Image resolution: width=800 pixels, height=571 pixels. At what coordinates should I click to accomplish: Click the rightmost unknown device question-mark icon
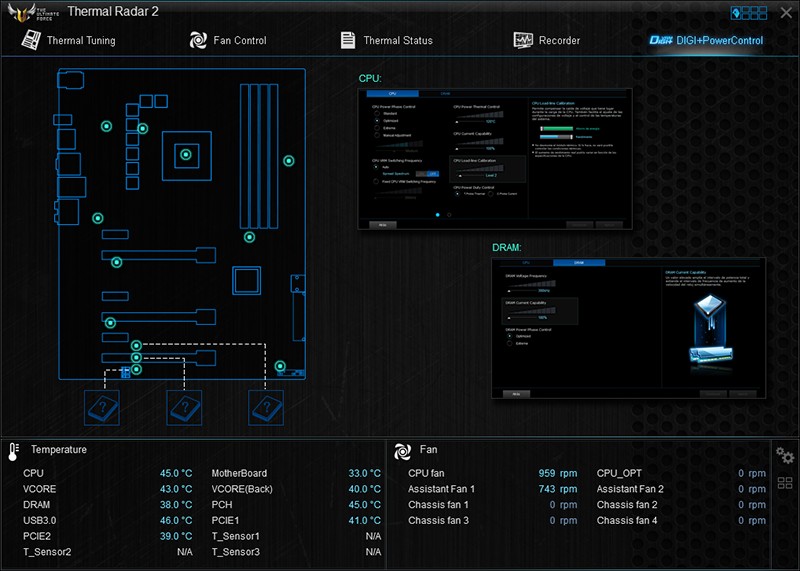(x=266, y=408)
